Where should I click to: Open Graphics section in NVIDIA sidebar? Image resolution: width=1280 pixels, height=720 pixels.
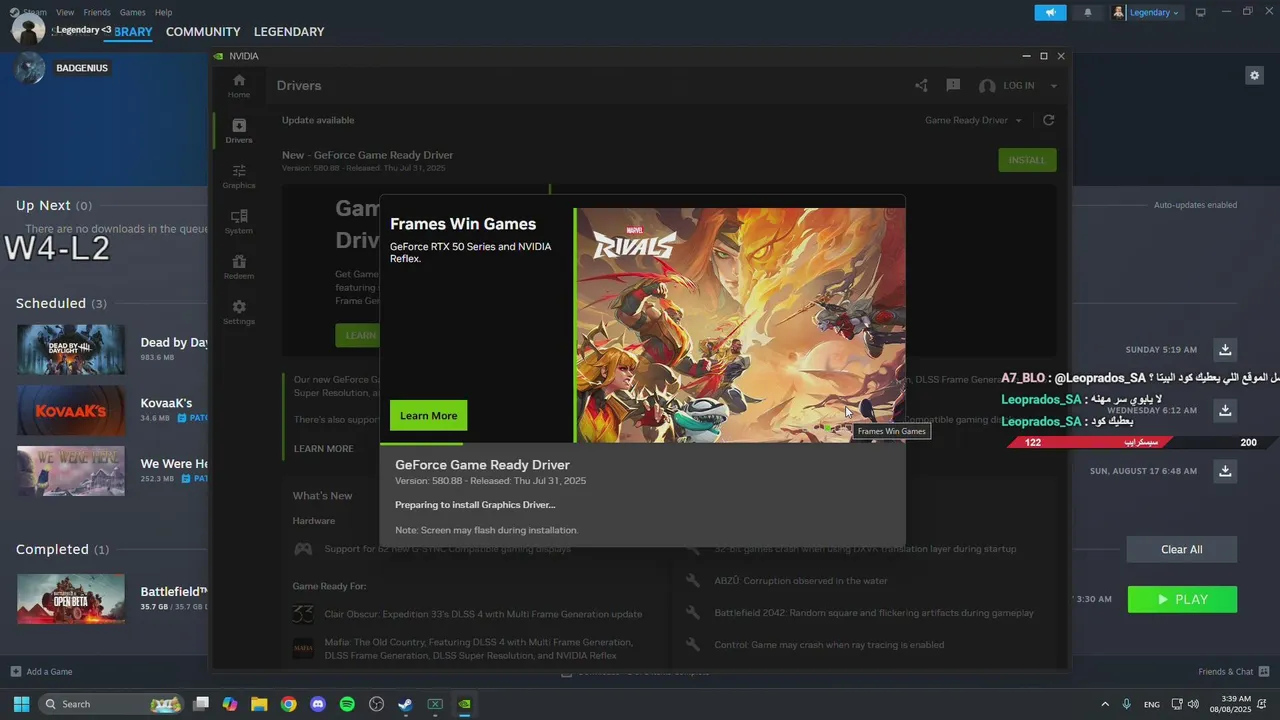[239, 176]
